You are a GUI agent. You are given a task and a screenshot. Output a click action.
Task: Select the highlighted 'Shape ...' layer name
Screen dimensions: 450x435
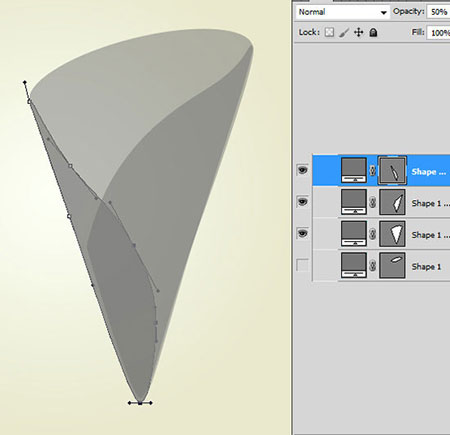point(429,172)
